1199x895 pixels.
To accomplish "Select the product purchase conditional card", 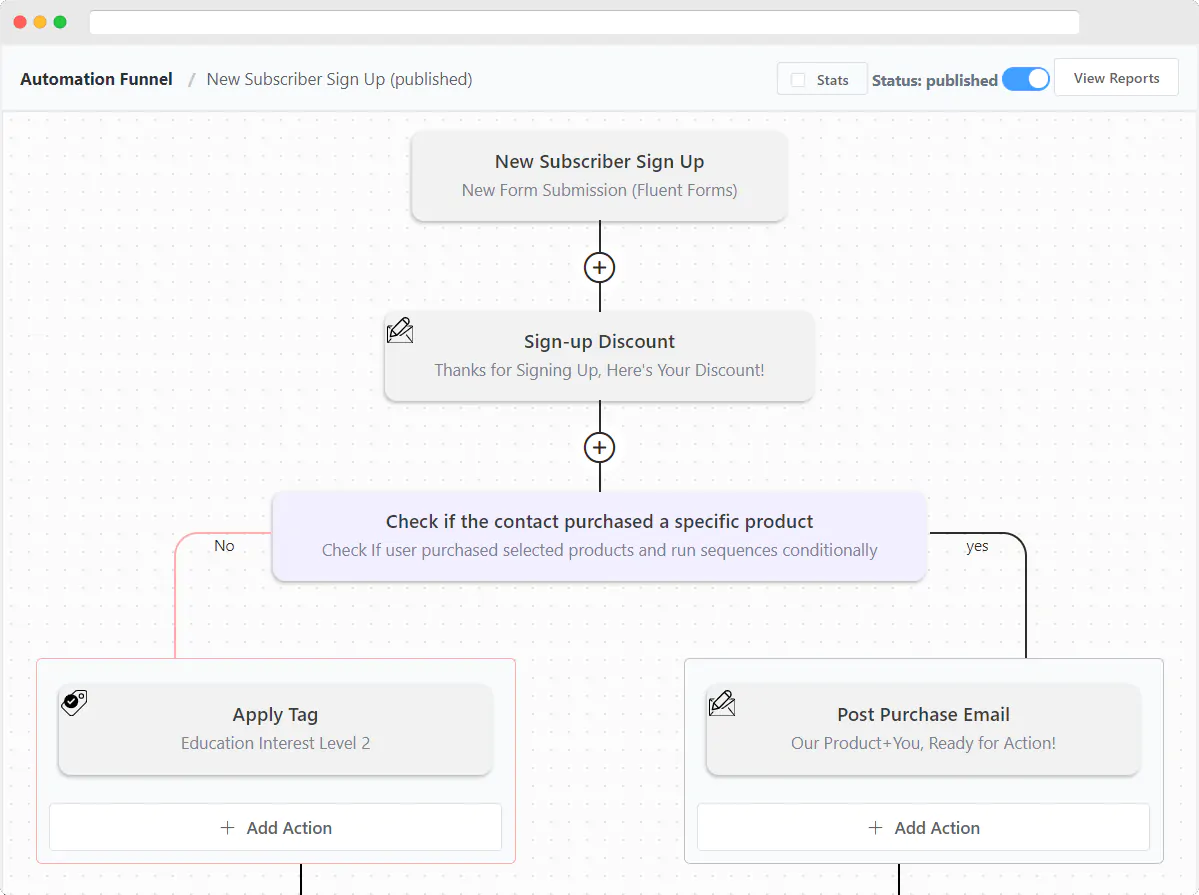I will click(x=599, y=535).
